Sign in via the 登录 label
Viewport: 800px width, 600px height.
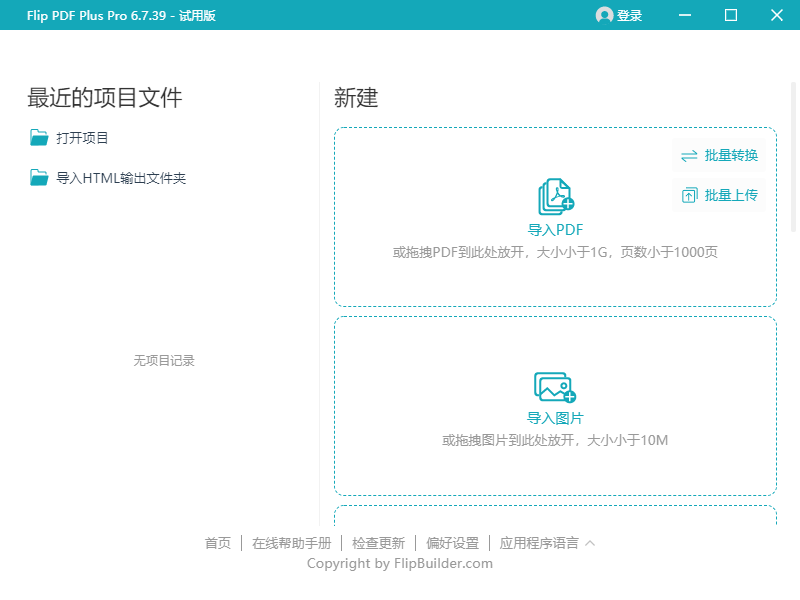[630, 15]
